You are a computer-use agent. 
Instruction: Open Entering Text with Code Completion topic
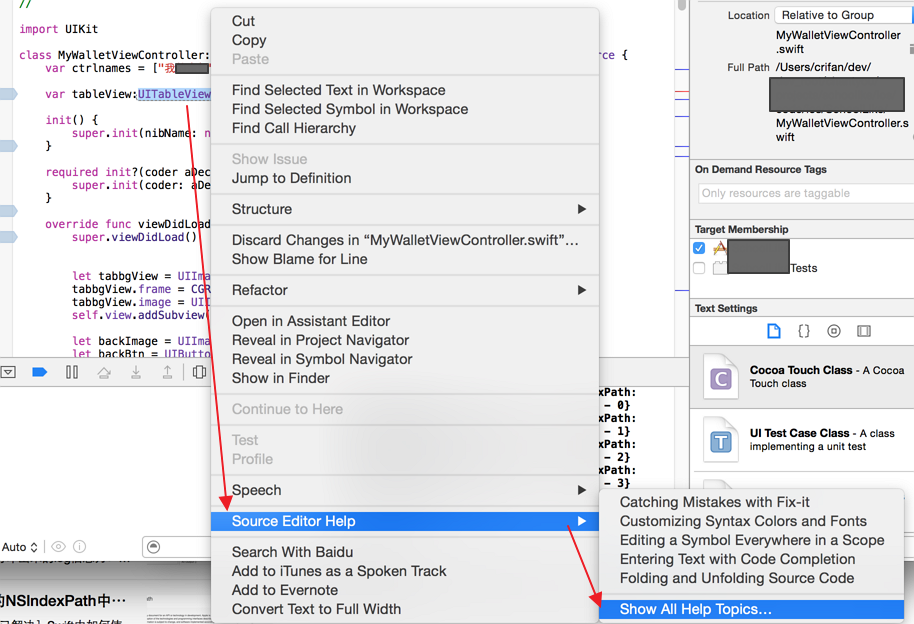[x=751, y=559]
